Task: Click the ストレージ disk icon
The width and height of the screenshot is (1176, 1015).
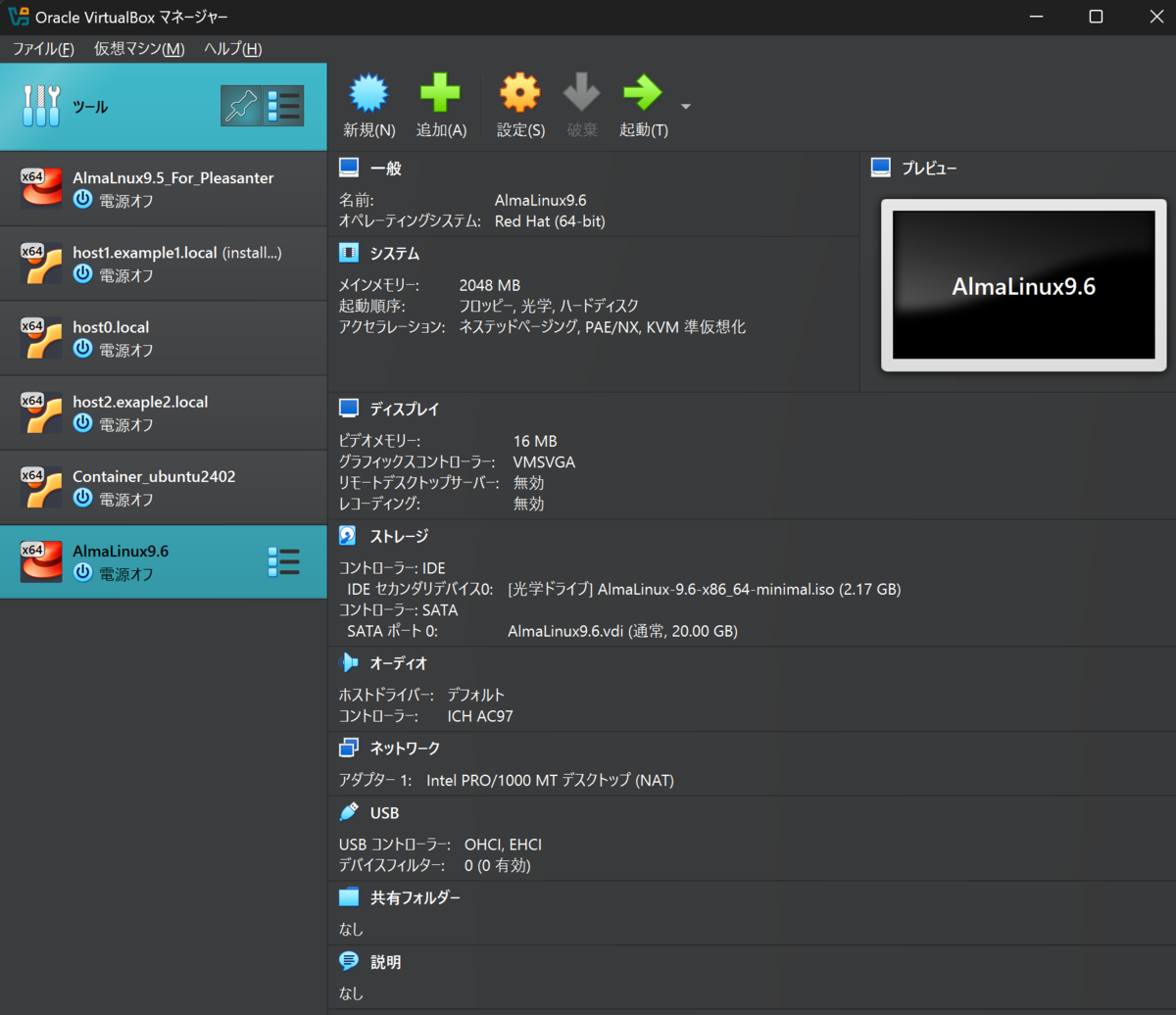Action: pos(349,536)
